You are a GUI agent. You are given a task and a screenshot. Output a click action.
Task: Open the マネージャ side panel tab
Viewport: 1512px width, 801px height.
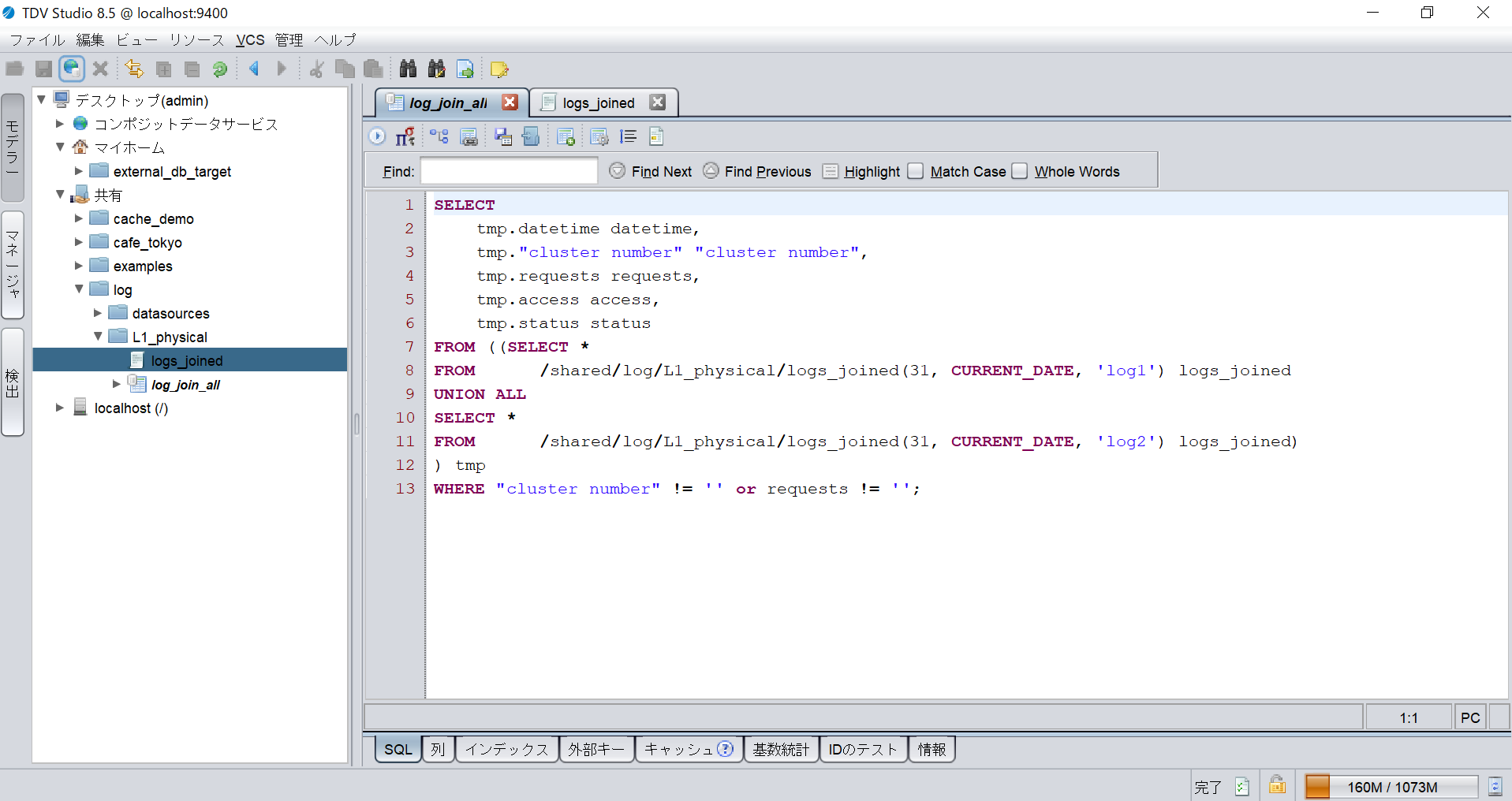coord(13,264)
